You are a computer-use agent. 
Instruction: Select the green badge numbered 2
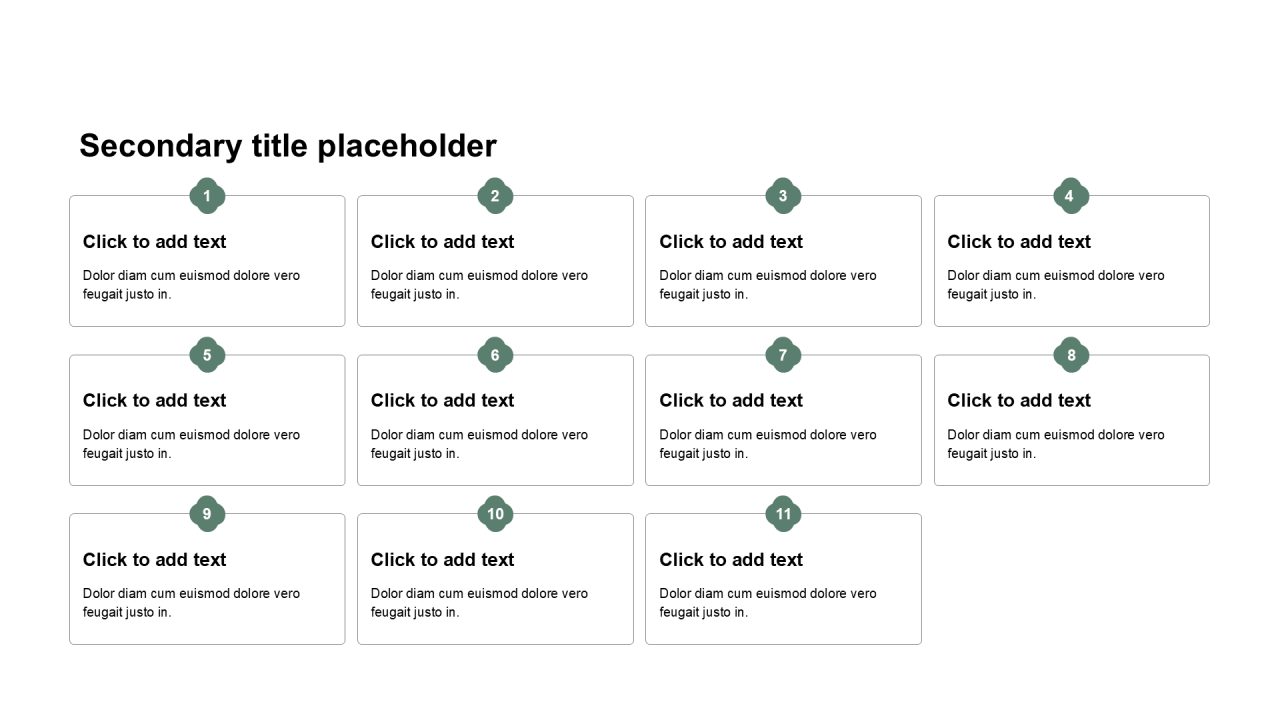pos(495,196)
